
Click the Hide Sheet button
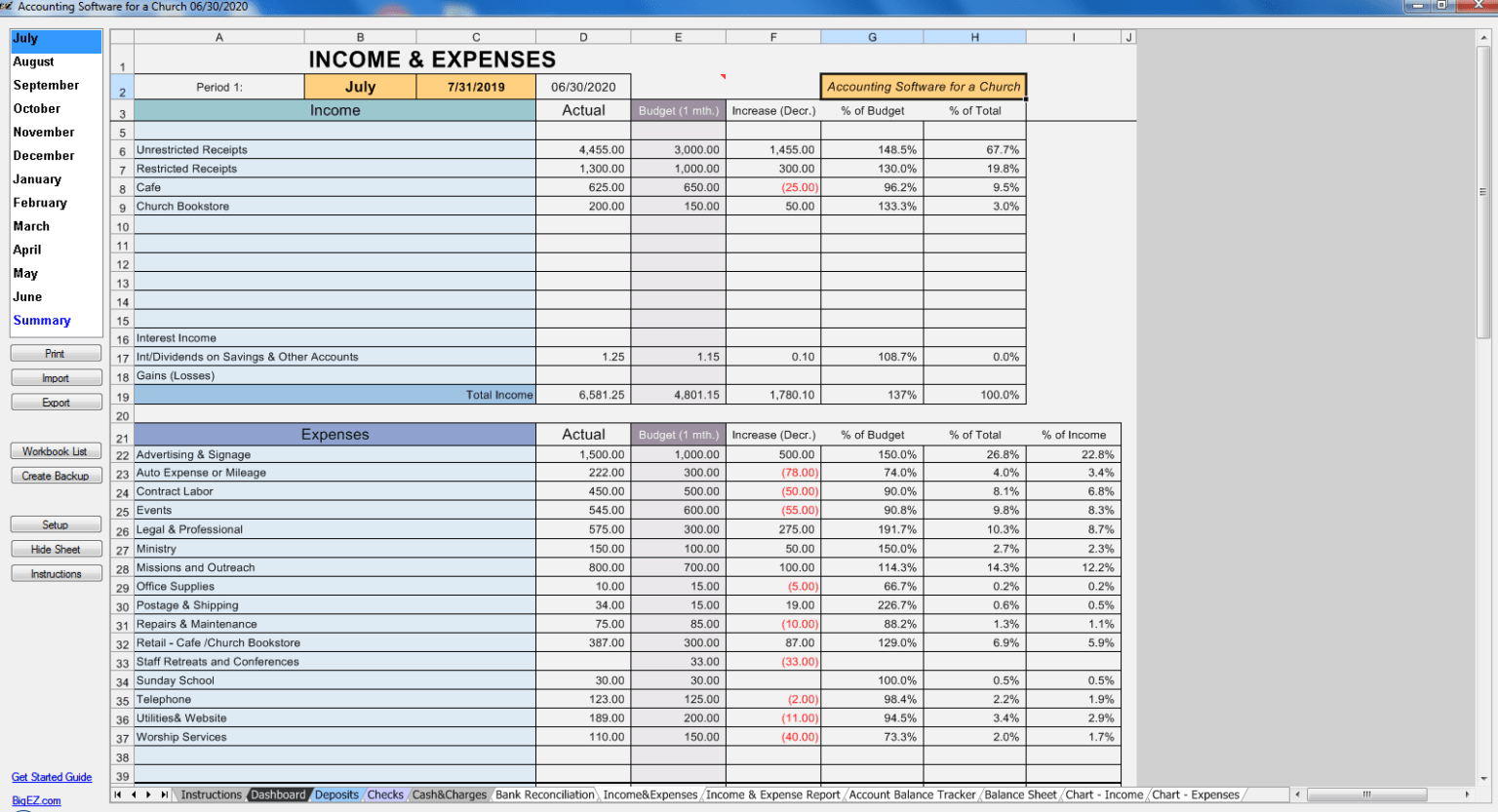click(x=56, y=548)
